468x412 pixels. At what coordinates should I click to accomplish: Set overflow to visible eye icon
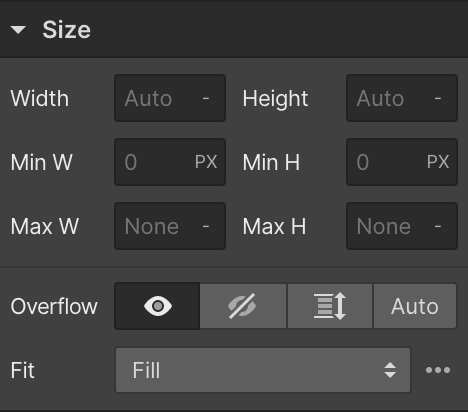(157, 306)
